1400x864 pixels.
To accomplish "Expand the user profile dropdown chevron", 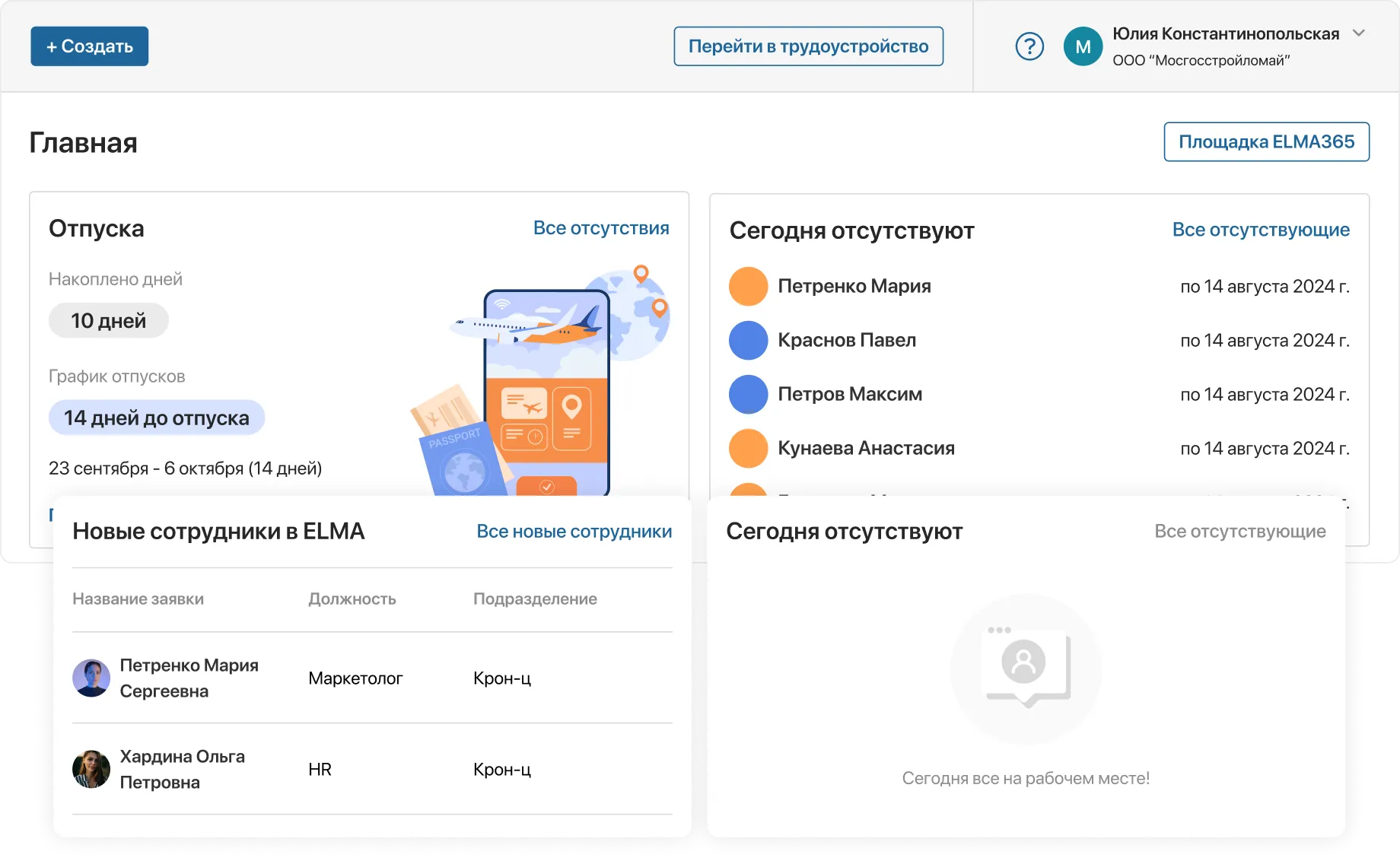I will [x=1359, y=33].
